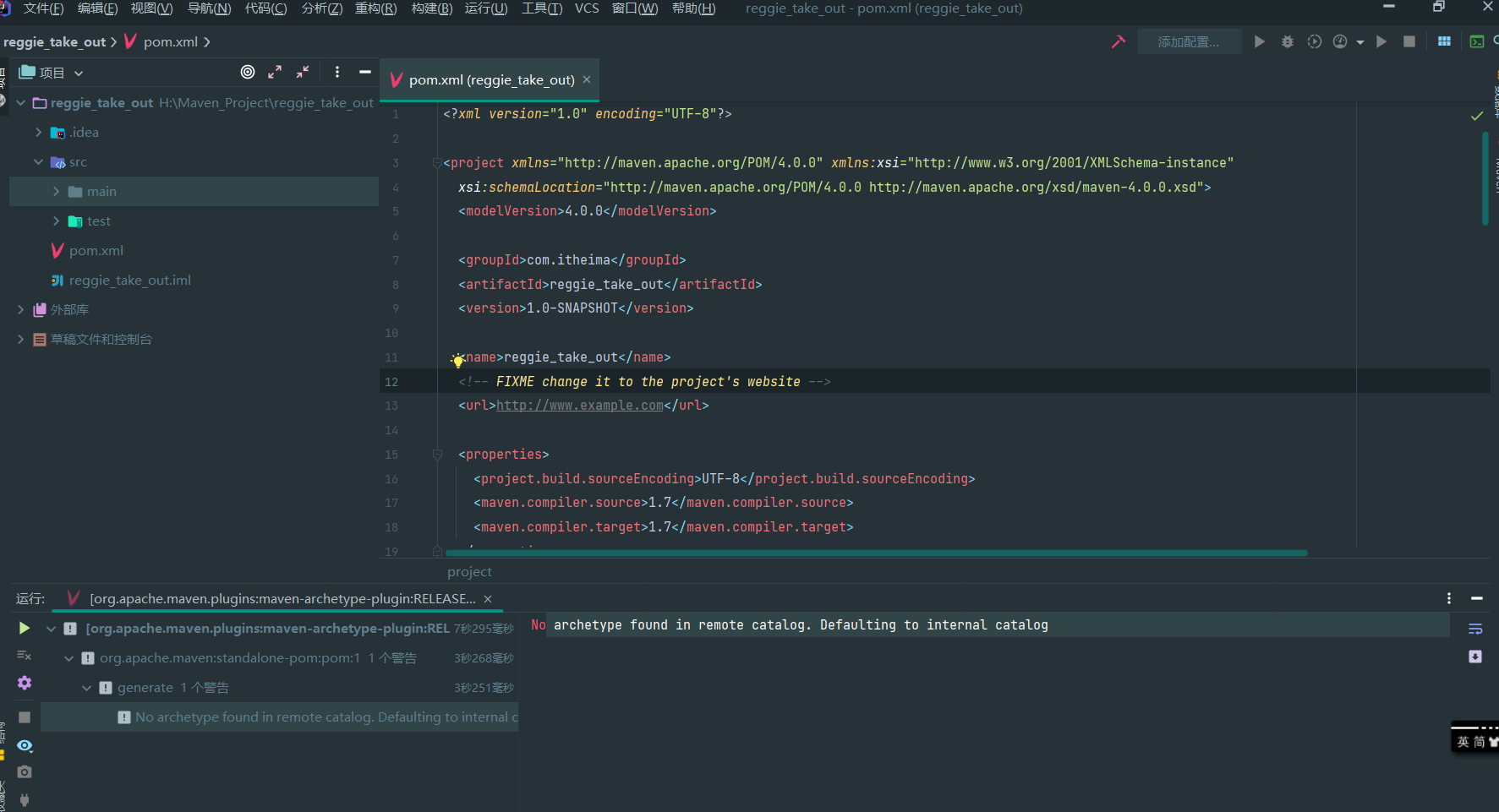The image size is (1499, 812).
Task: Collapse the src folder
Action: click(38, 161)
